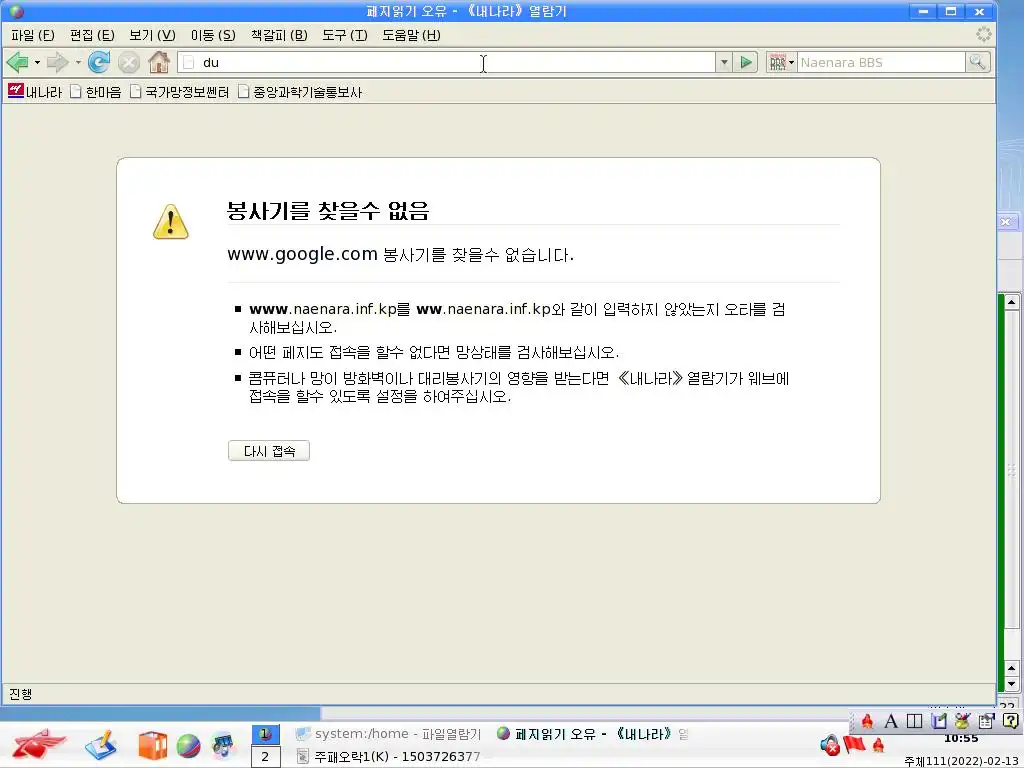This screenshot has height=768, width=1024.
Task: Reload the current page
Action: coord(99,63)
